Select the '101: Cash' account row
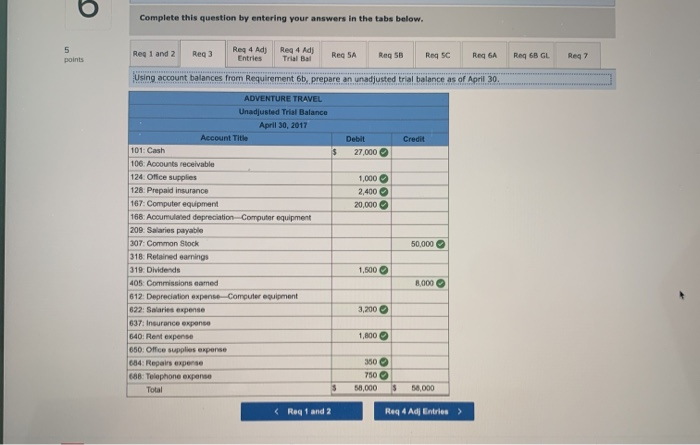The height and width of the screenshot is (445, 700). point(288,152)
